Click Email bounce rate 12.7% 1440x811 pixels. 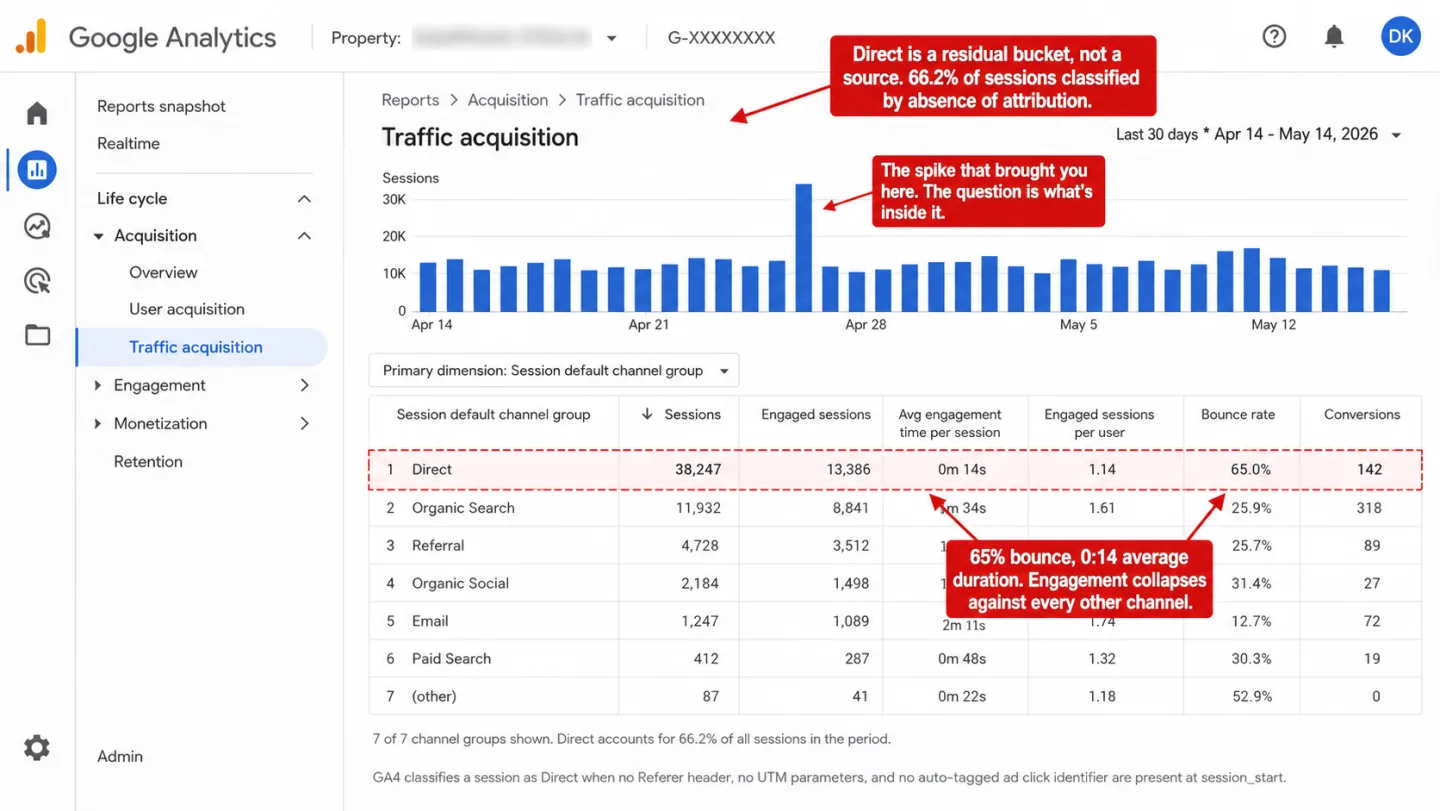tap(1251, 620)
